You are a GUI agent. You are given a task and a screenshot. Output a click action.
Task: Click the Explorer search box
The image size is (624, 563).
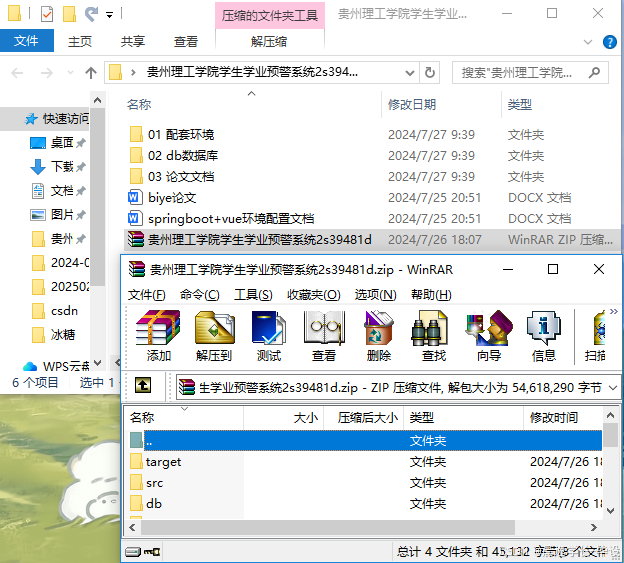coord(530,73)
